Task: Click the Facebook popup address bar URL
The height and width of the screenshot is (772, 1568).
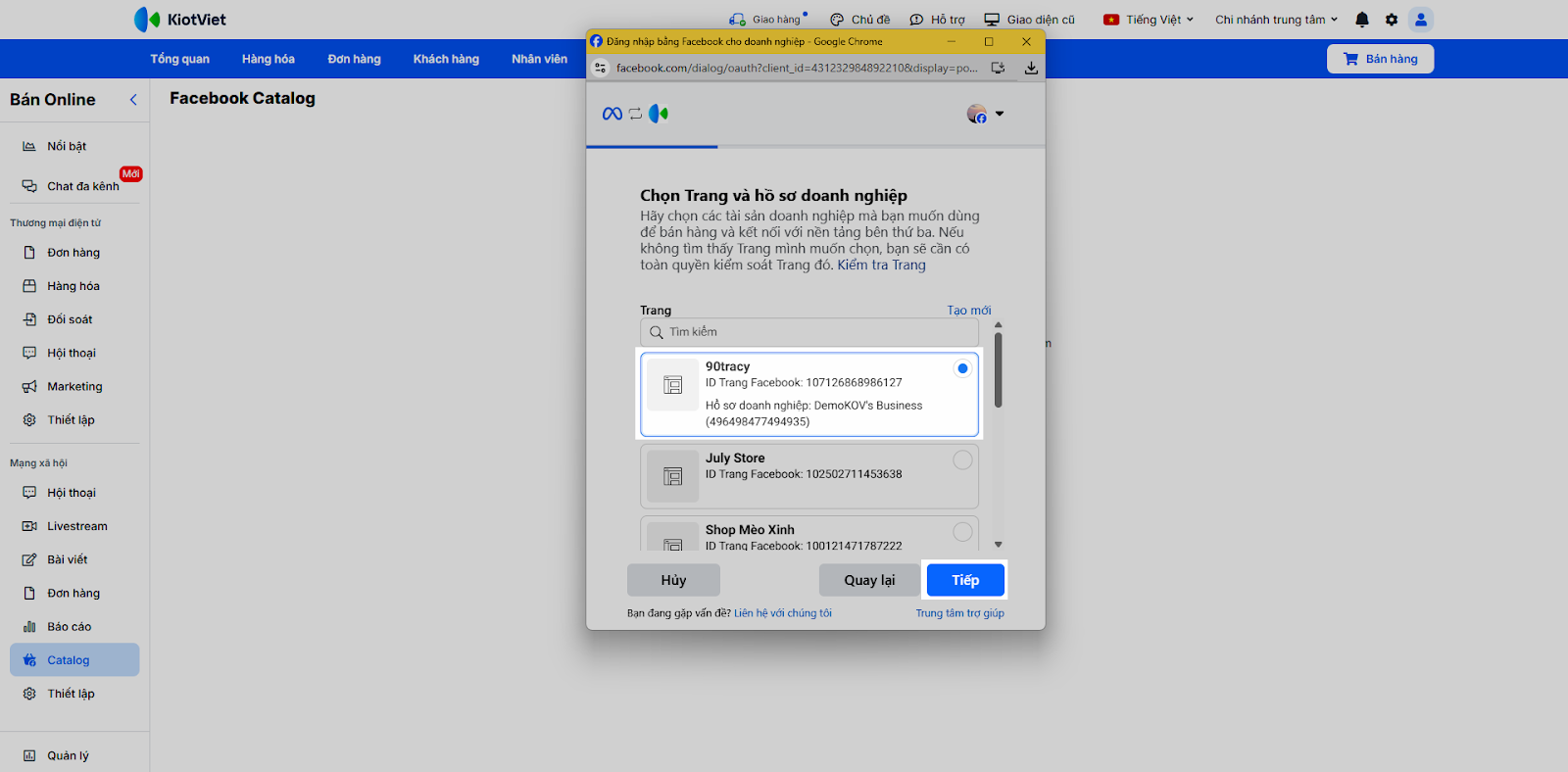Action: point(796,68)
